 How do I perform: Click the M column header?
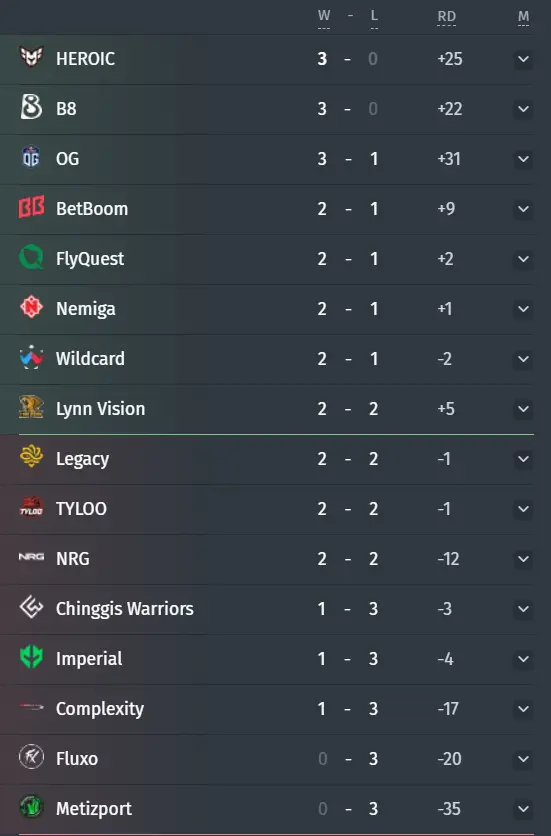523,17
